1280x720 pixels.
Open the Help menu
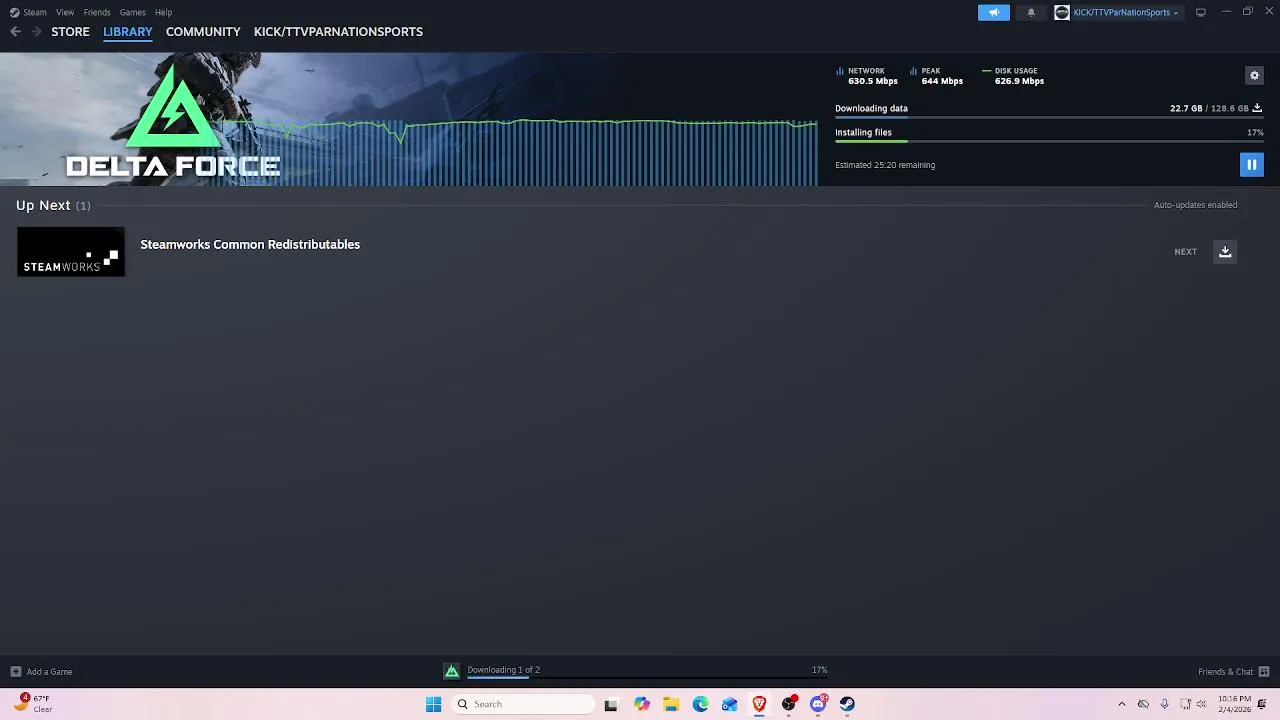[x=163, y=12]
